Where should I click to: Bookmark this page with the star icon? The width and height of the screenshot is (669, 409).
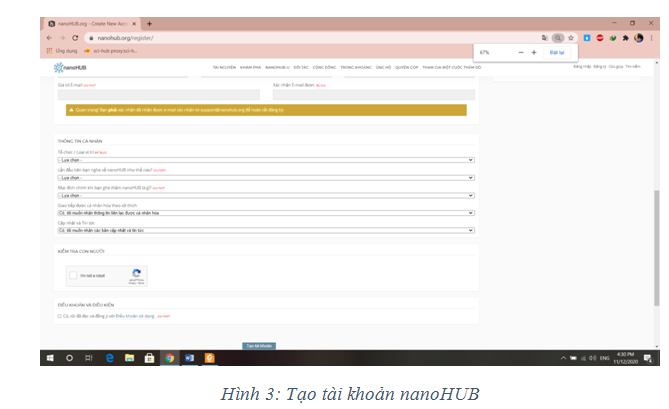[x=571, y=37]
